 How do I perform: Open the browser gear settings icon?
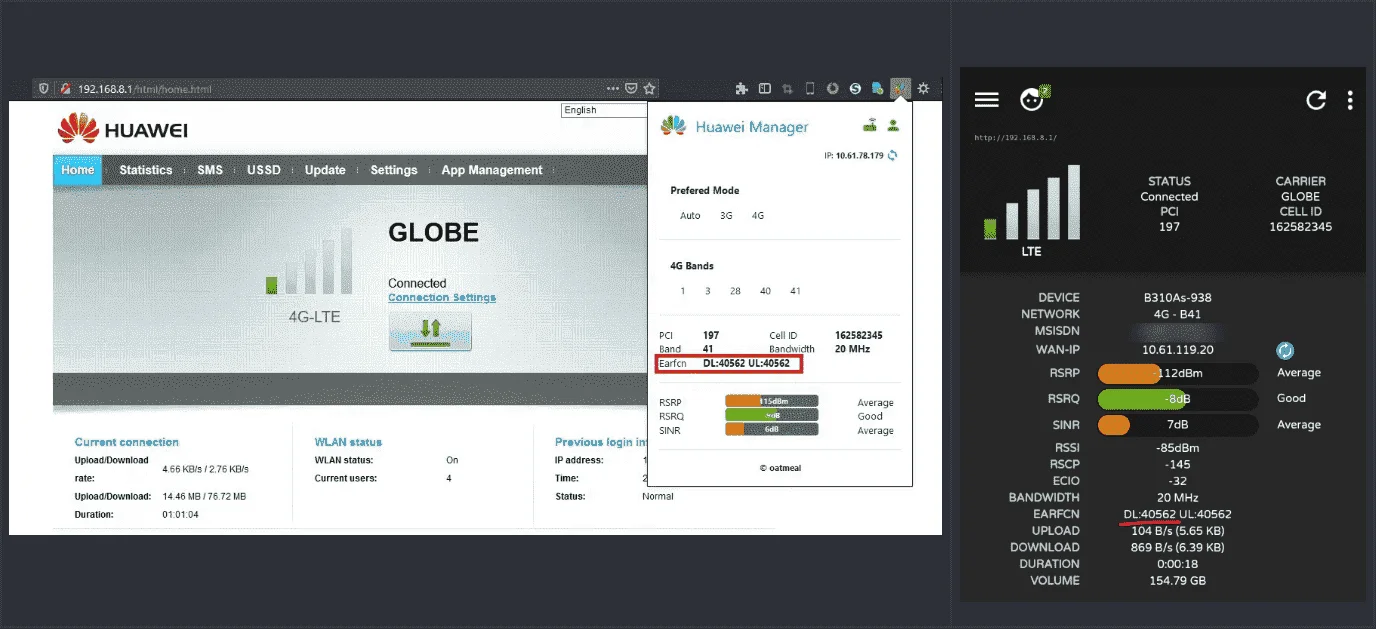pos(924,89)
